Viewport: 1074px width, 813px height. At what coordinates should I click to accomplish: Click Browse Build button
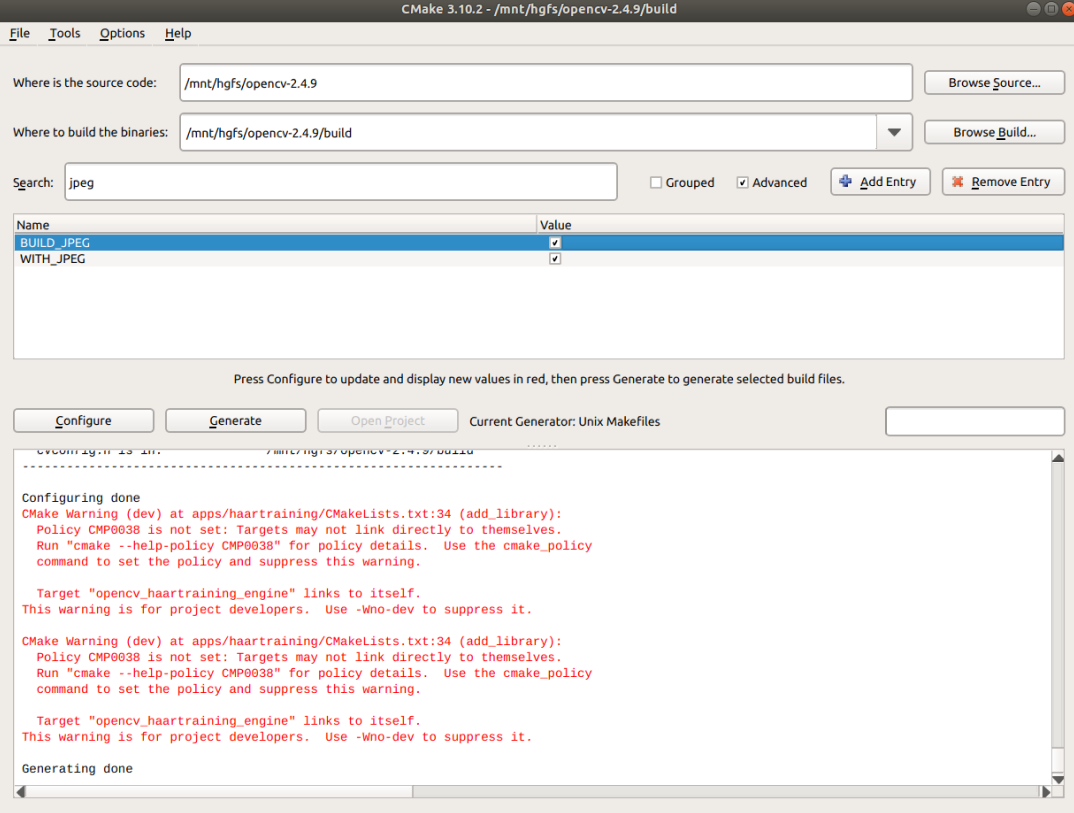(994, 132)
